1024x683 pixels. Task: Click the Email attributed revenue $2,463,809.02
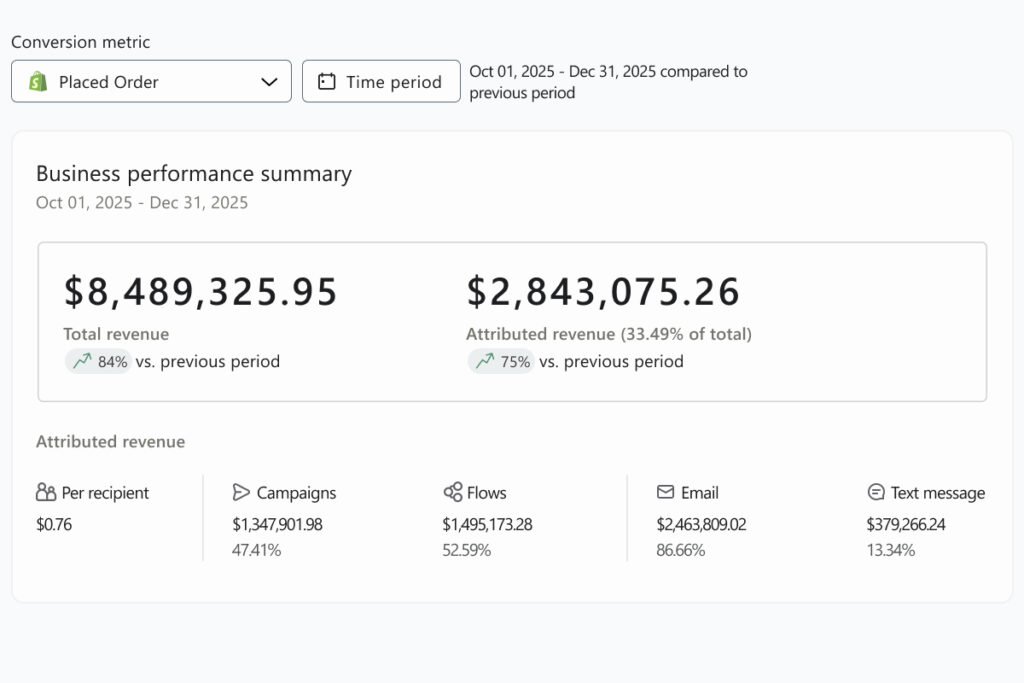703,524
